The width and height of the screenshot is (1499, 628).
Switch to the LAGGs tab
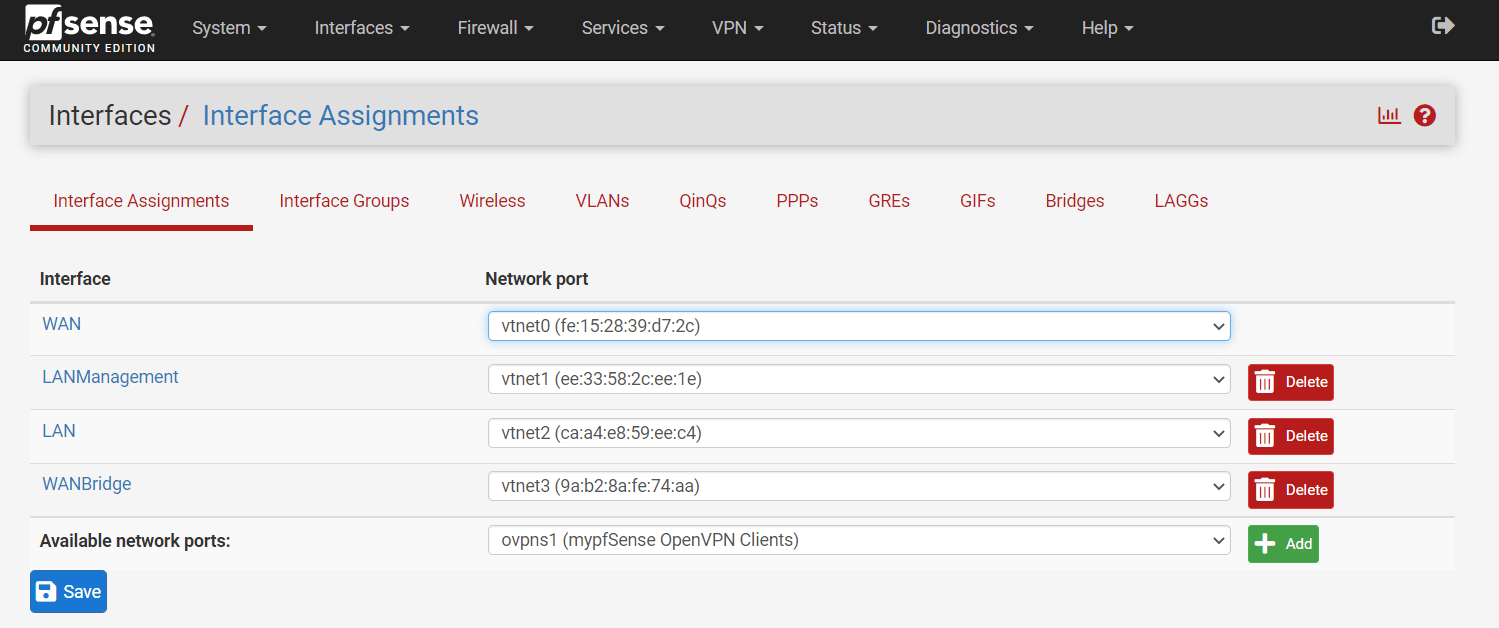(1181, 201)
